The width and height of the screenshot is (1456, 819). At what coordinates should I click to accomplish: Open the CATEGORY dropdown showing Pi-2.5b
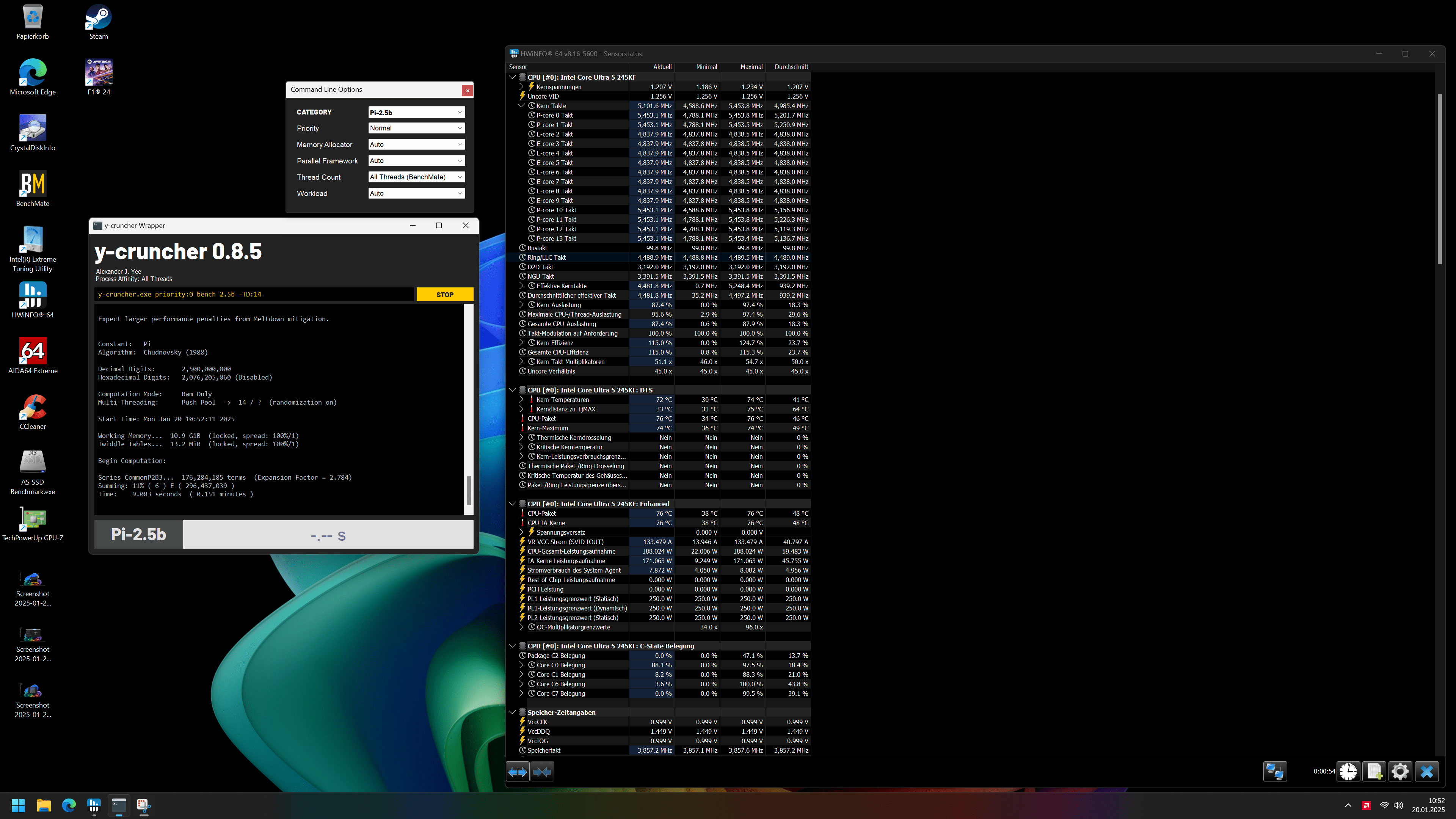point(417,113)
